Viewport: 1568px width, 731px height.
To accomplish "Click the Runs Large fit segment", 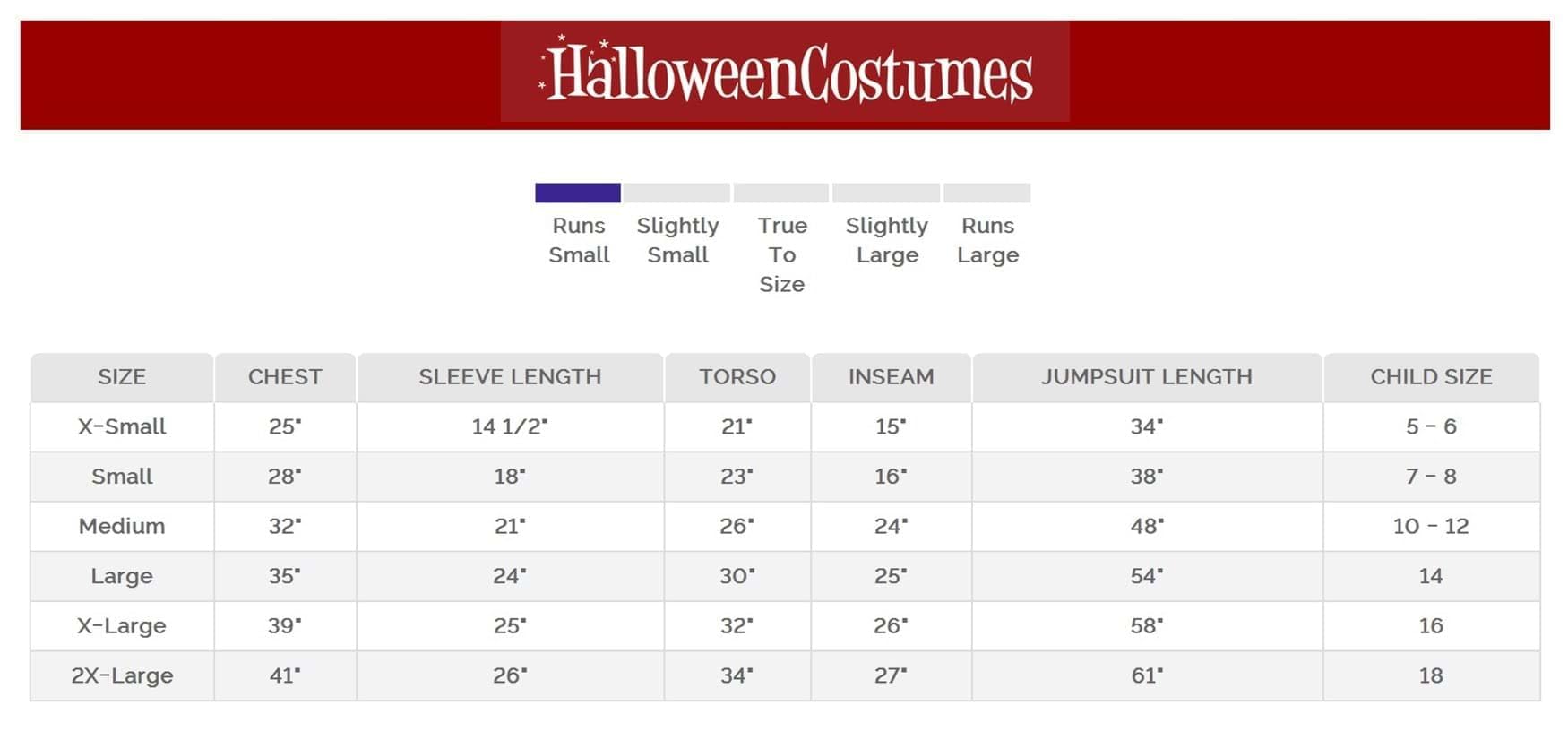I will tap(986, 193).
